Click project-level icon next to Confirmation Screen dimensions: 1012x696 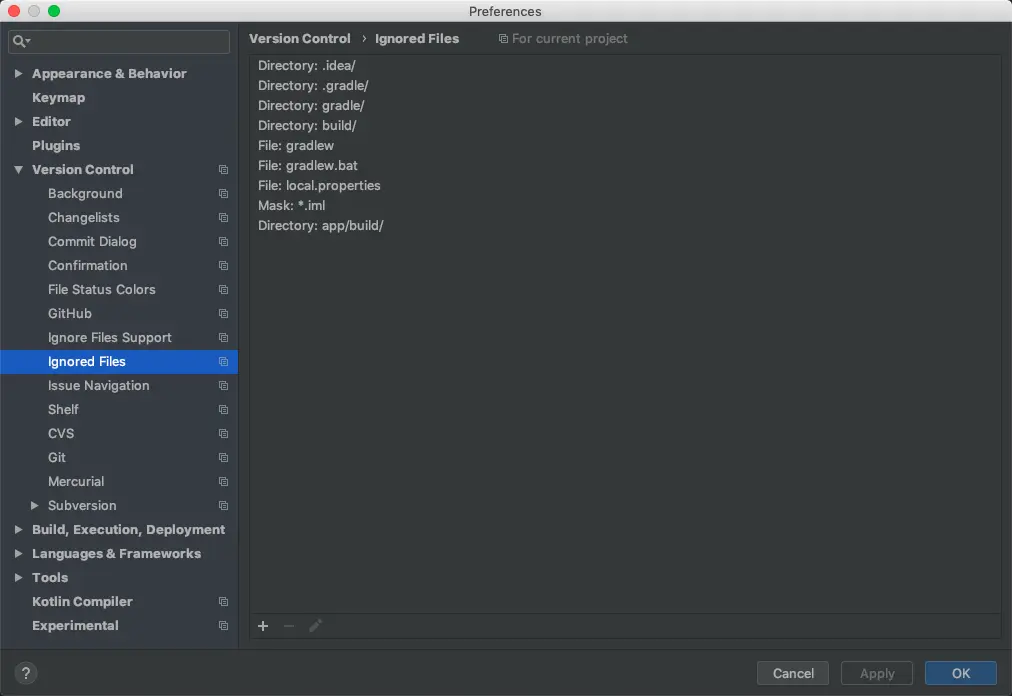(x=223, y=265)
